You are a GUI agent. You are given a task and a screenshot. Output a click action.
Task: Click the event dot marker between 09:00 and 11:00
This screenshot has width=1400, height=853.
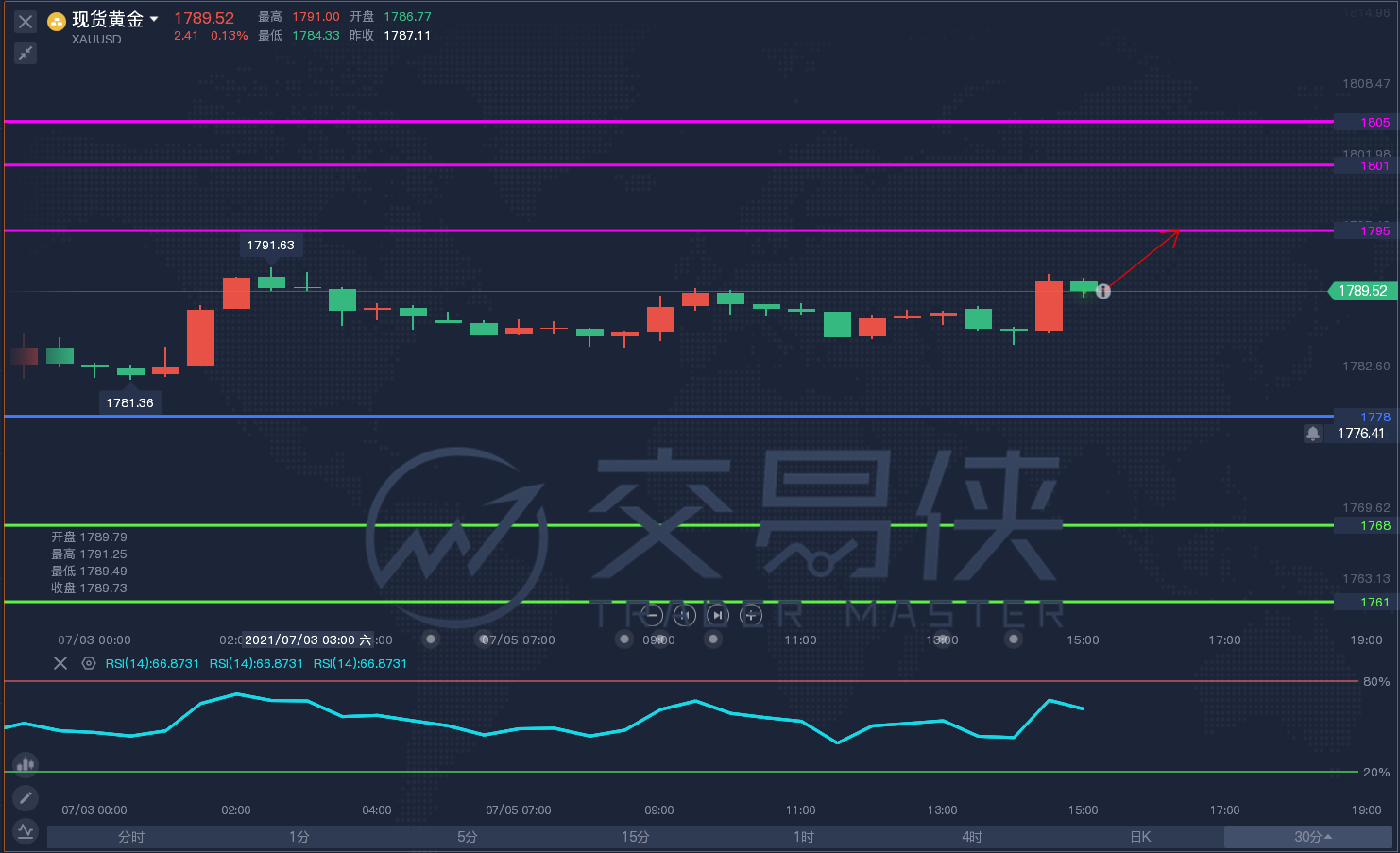pos(713,640)
